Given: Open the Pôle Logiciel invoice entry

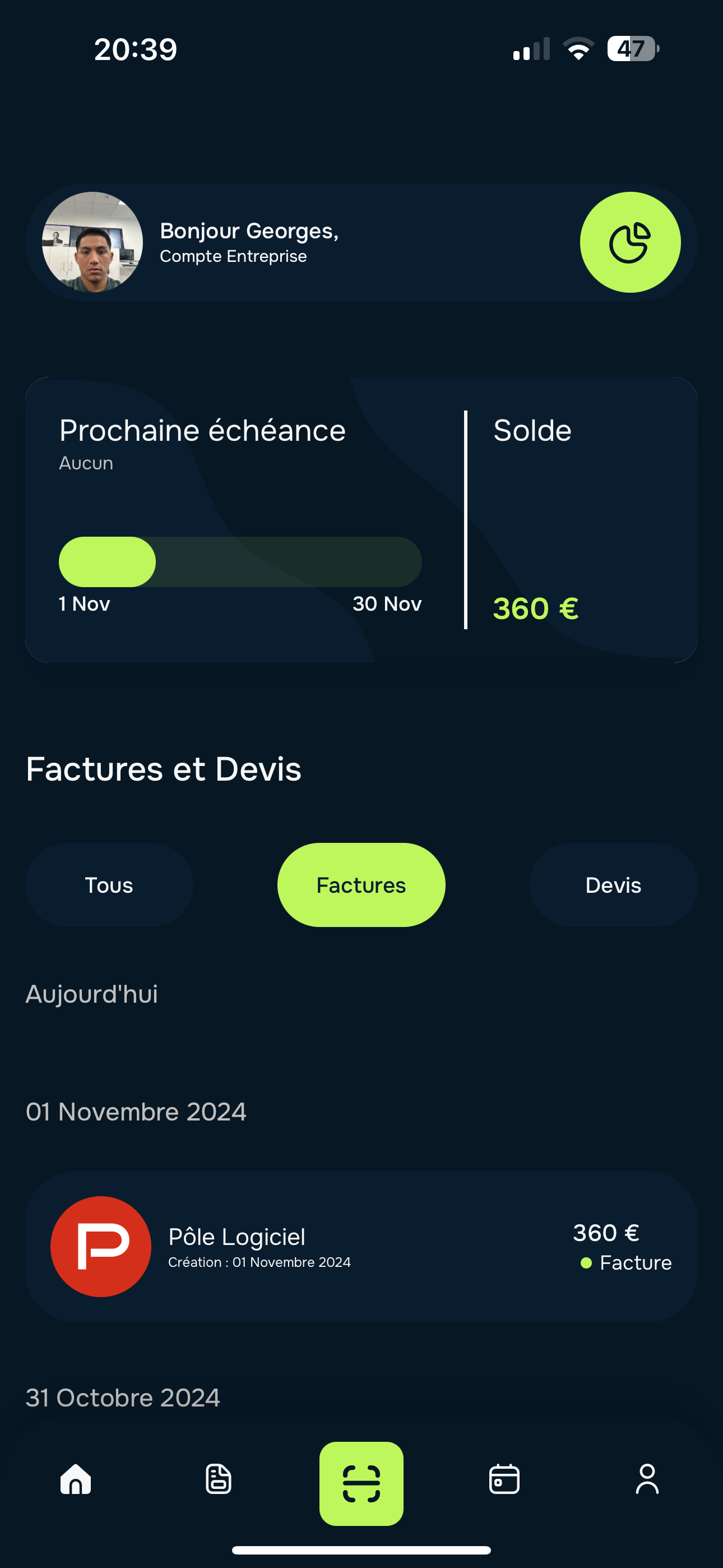Looking at the screenshot, I should pyautogui.click(x=361, y=1246).
